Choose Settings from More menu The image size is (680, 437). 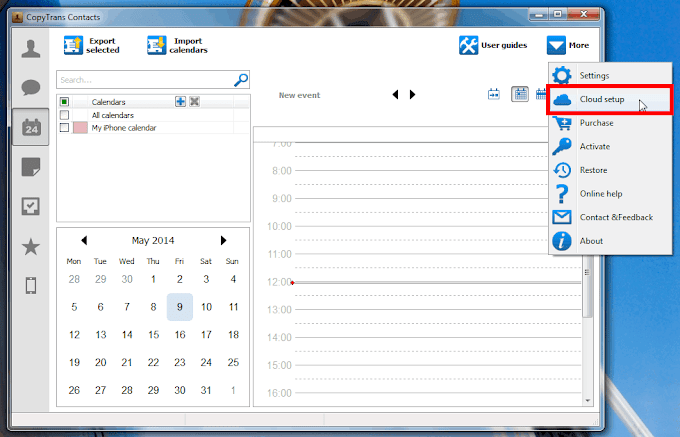point(610,75)
